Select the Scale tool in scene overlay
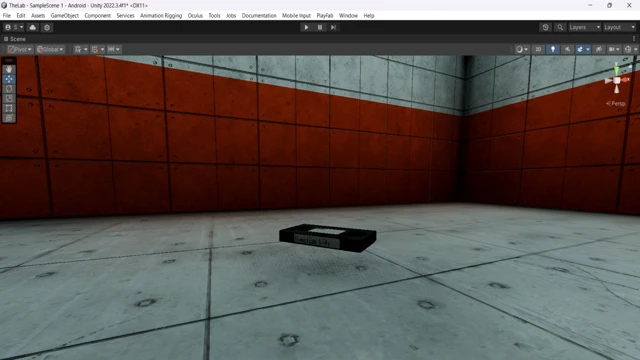 coord(9,99)
